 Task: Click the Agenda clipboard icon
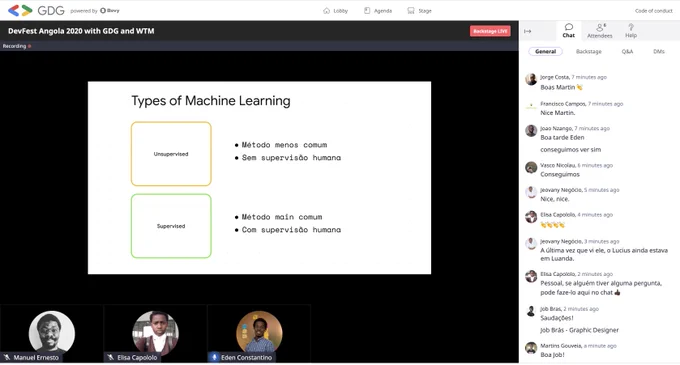tap(367, 11)
